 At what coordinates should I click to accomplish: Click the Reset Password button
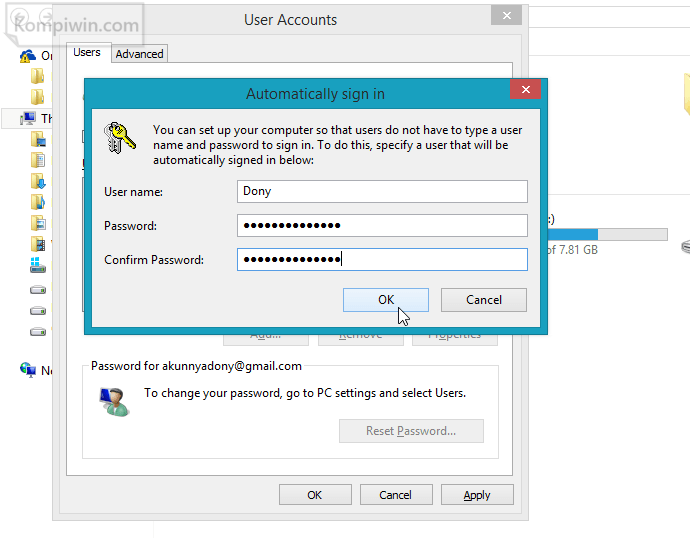(x=411, y=431)
